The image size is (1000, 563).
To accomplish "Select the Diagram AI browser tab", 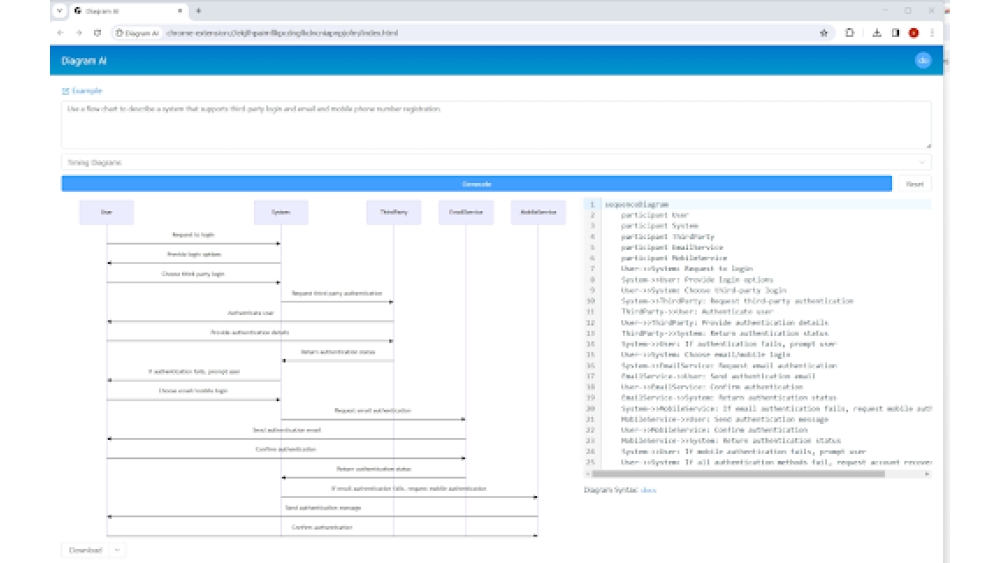I will [128, 11].
